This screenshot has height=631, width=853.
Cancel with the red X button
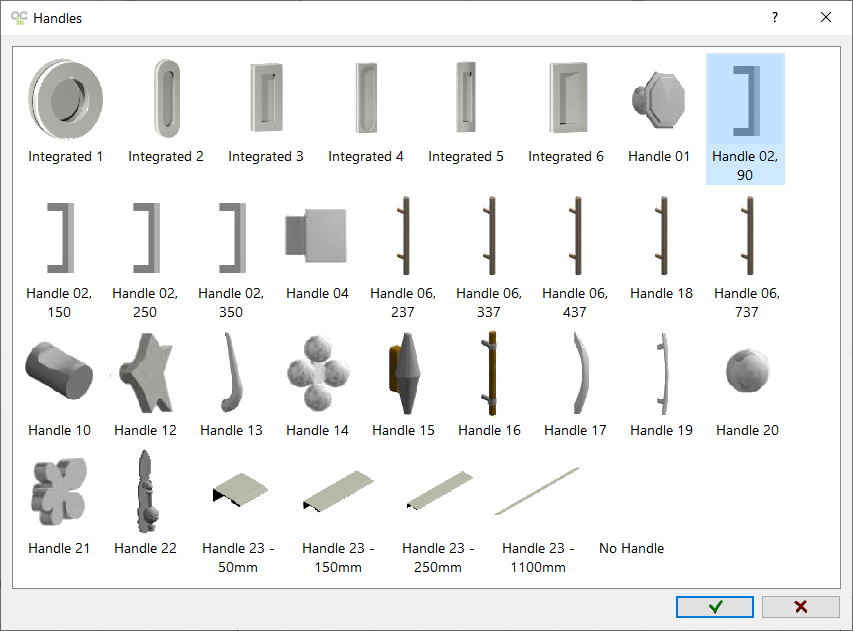[x=801, y=607]
